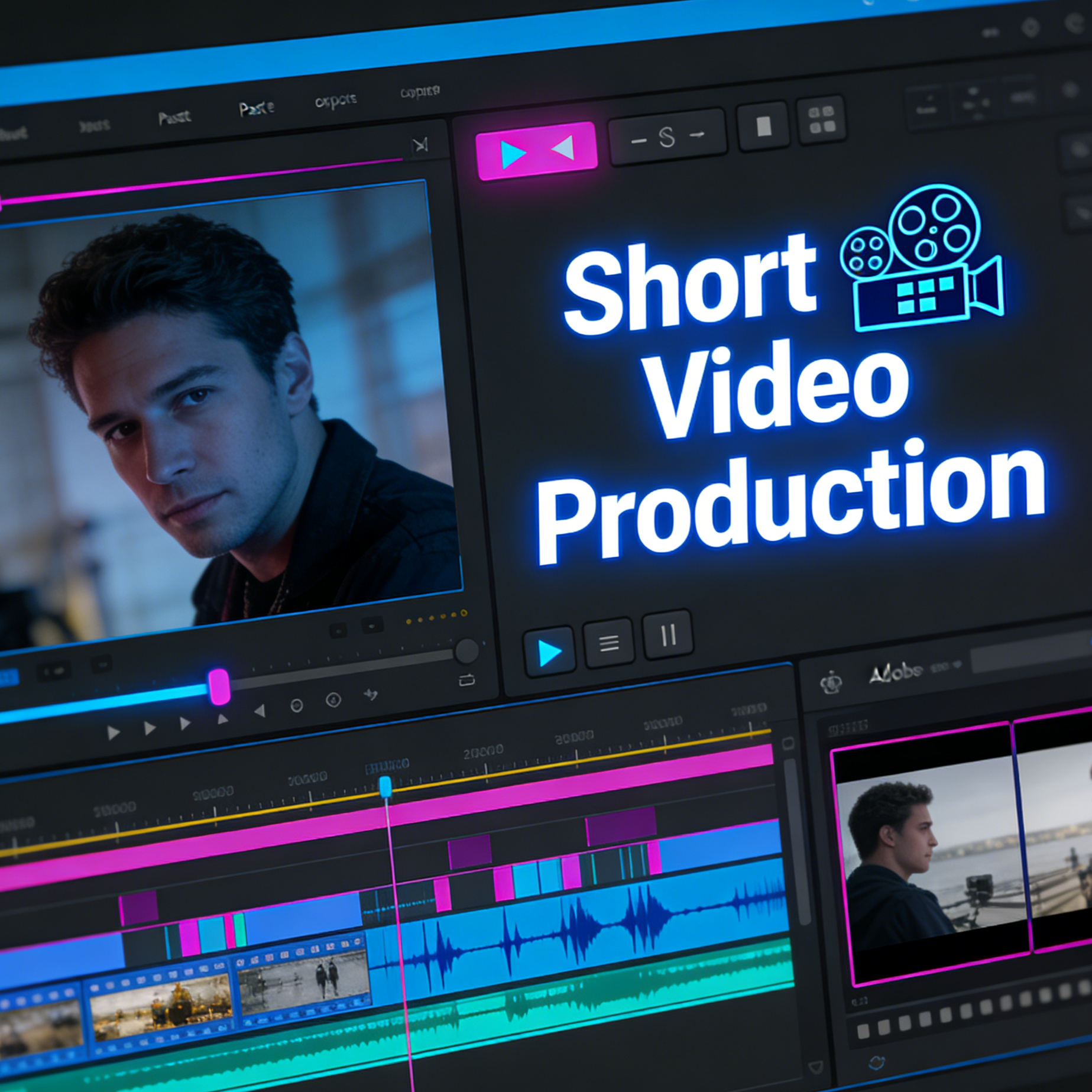Click the pink handle on the playback scrubber
This screenshot has width=1092, height=1092.
click(x=219, y=686)
